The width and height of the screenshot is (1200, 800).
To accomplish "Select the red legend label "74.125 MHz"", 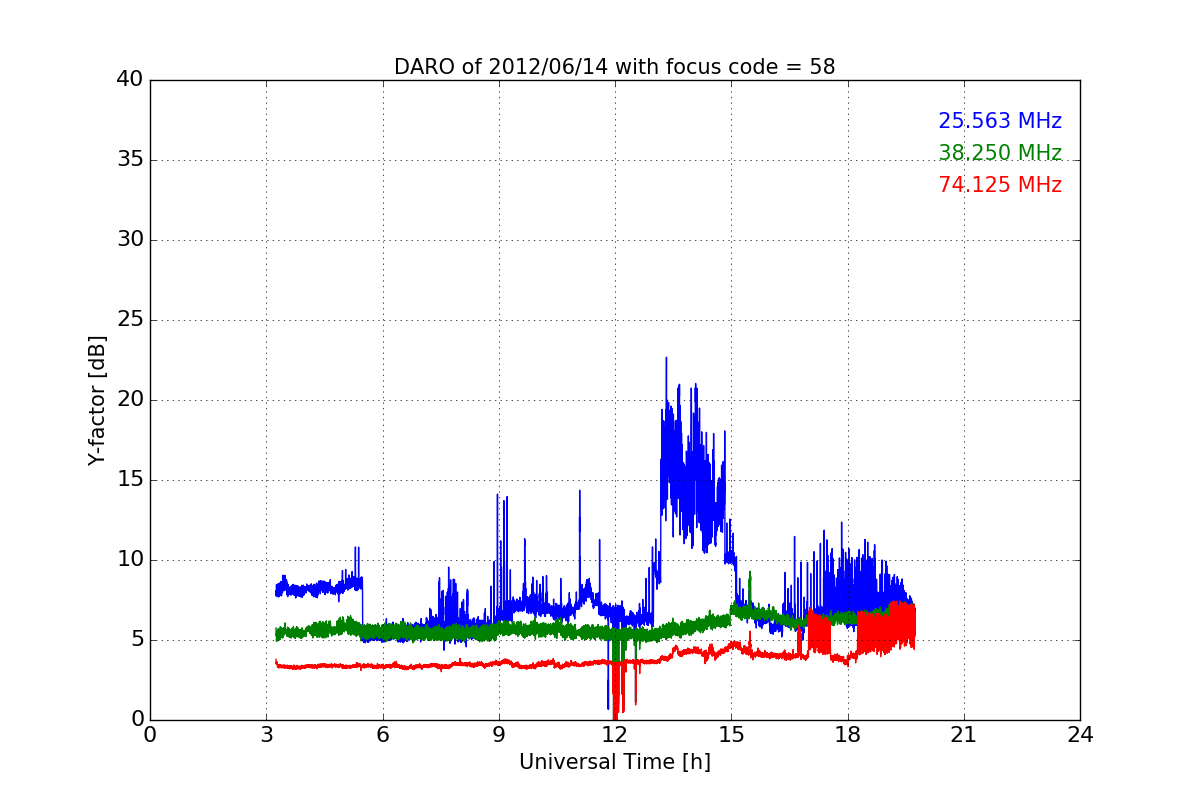I will click(1000, 185).
